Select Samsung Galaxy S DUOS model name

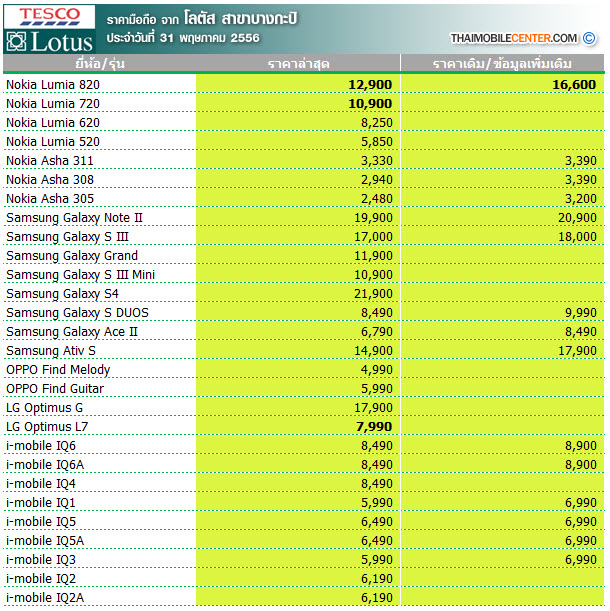tap(77, 313)
